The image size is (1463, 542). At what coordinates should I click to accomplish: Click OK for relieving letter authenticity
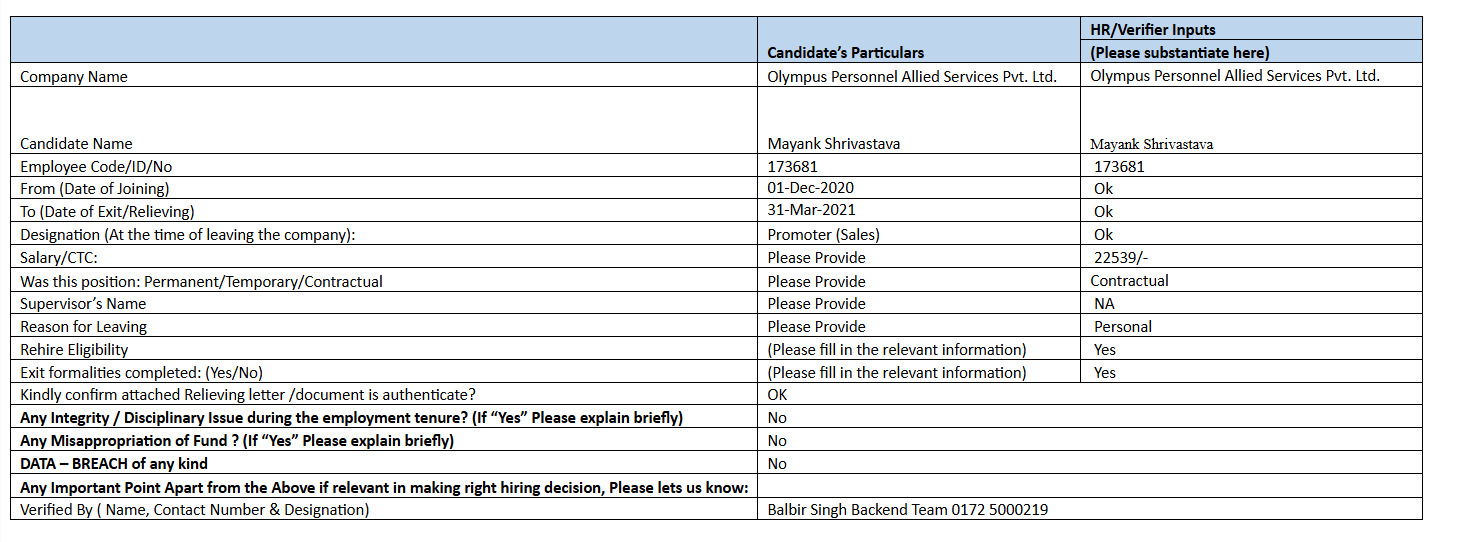[x=777, y=395]
